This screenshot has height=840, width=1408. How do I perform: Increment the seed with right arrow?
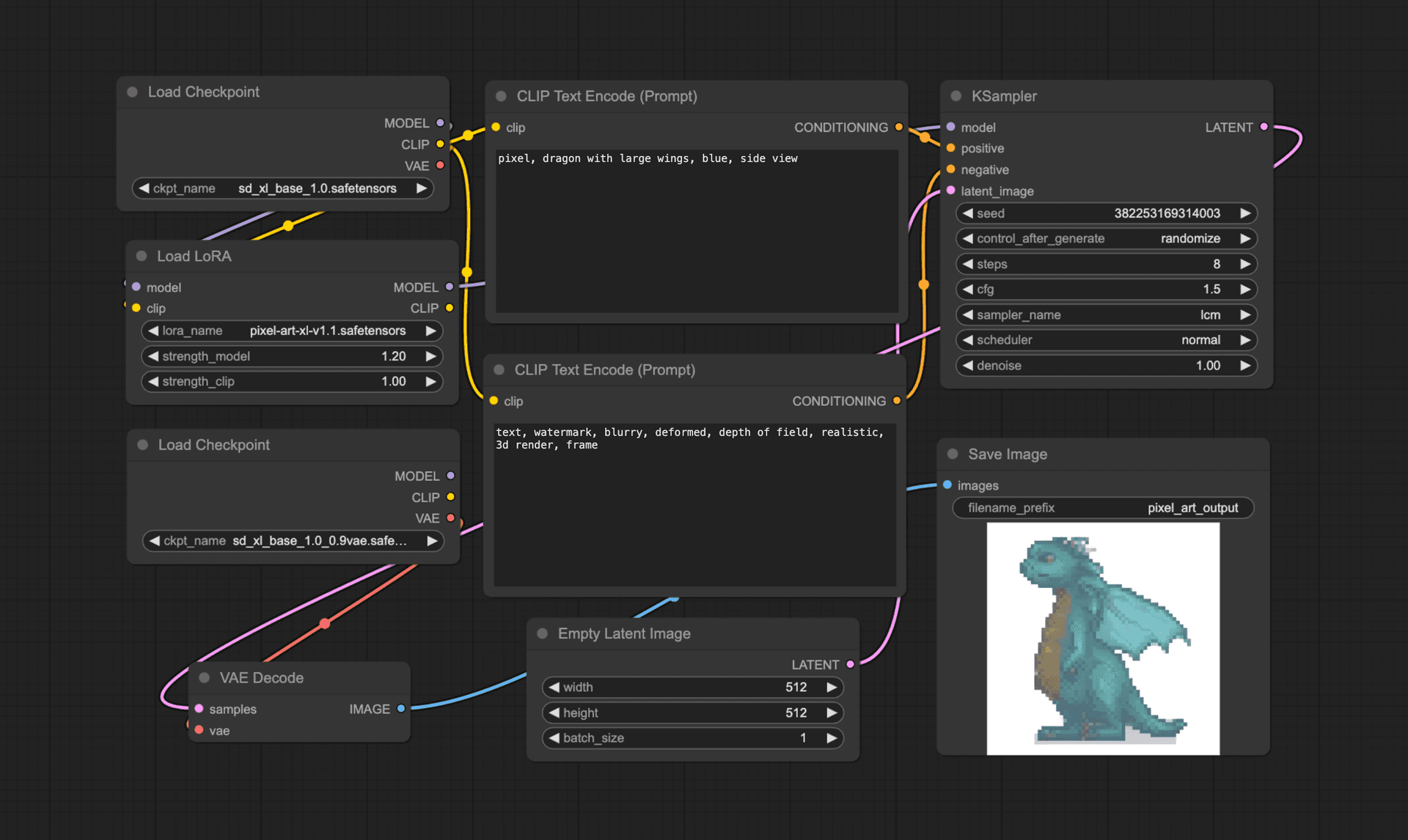(1244, 213)
